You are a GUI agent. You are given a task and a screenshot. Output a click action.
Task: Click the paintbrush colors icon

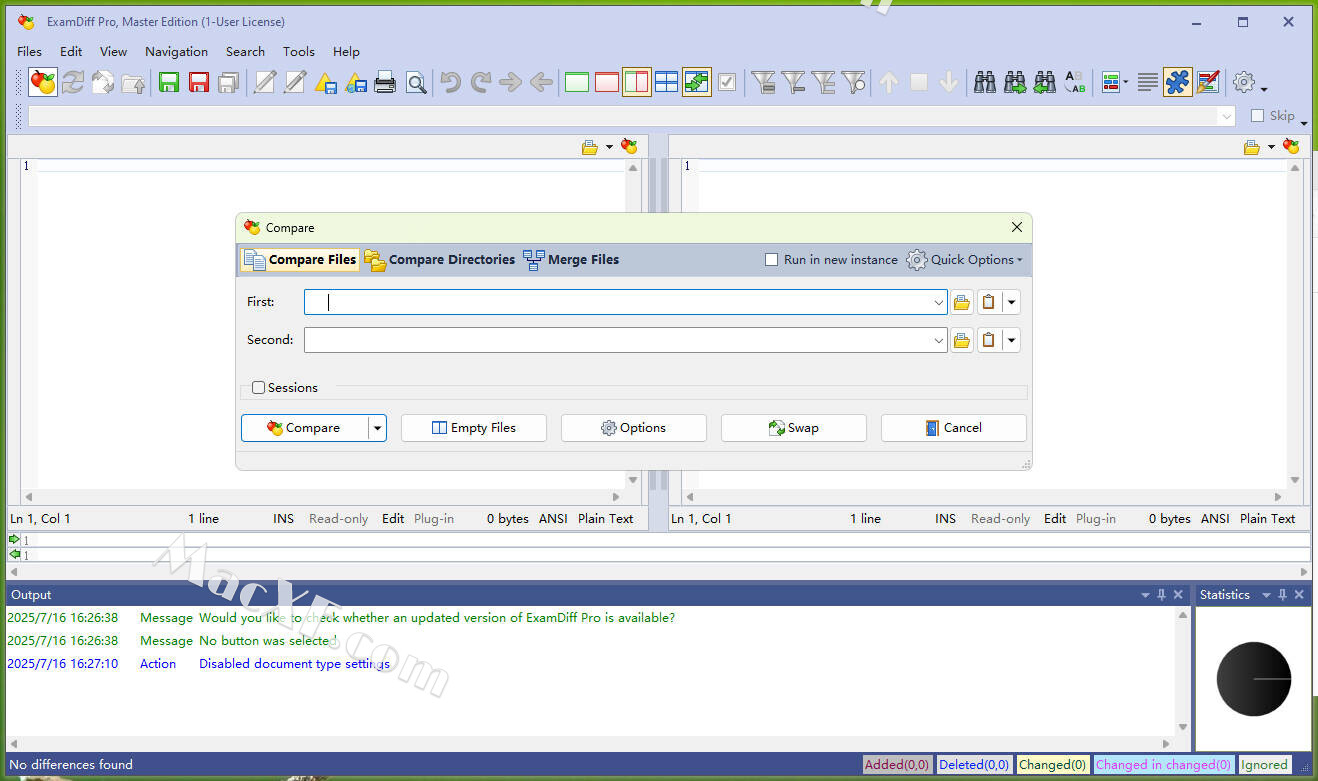[x=1208, y=83]
